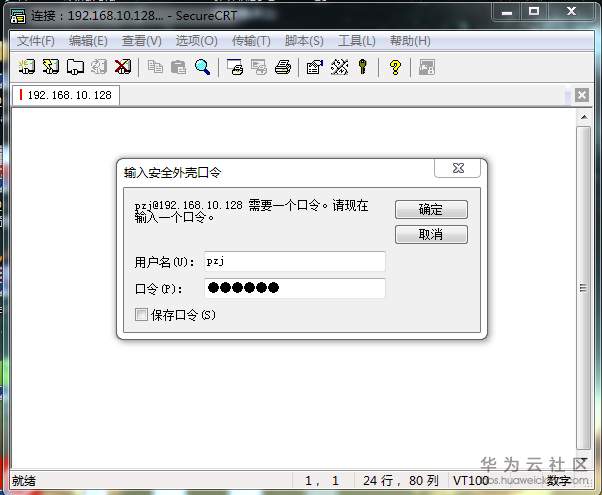Screen dimensions: 602x495
Task: Open the 传输(T) menu
Action: (x=251, y=41)
